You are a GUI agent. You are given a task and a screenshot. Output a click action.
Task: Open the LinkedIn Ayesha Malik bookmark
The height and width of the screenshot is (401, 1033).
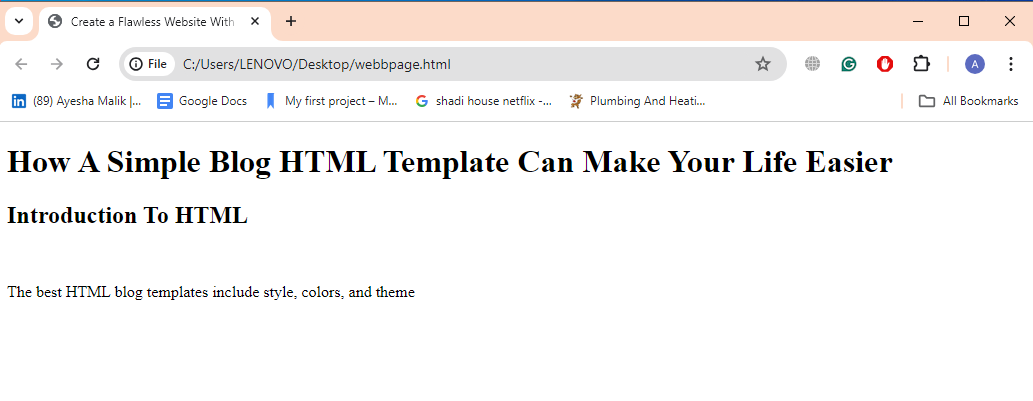click(x=76, y=101)
